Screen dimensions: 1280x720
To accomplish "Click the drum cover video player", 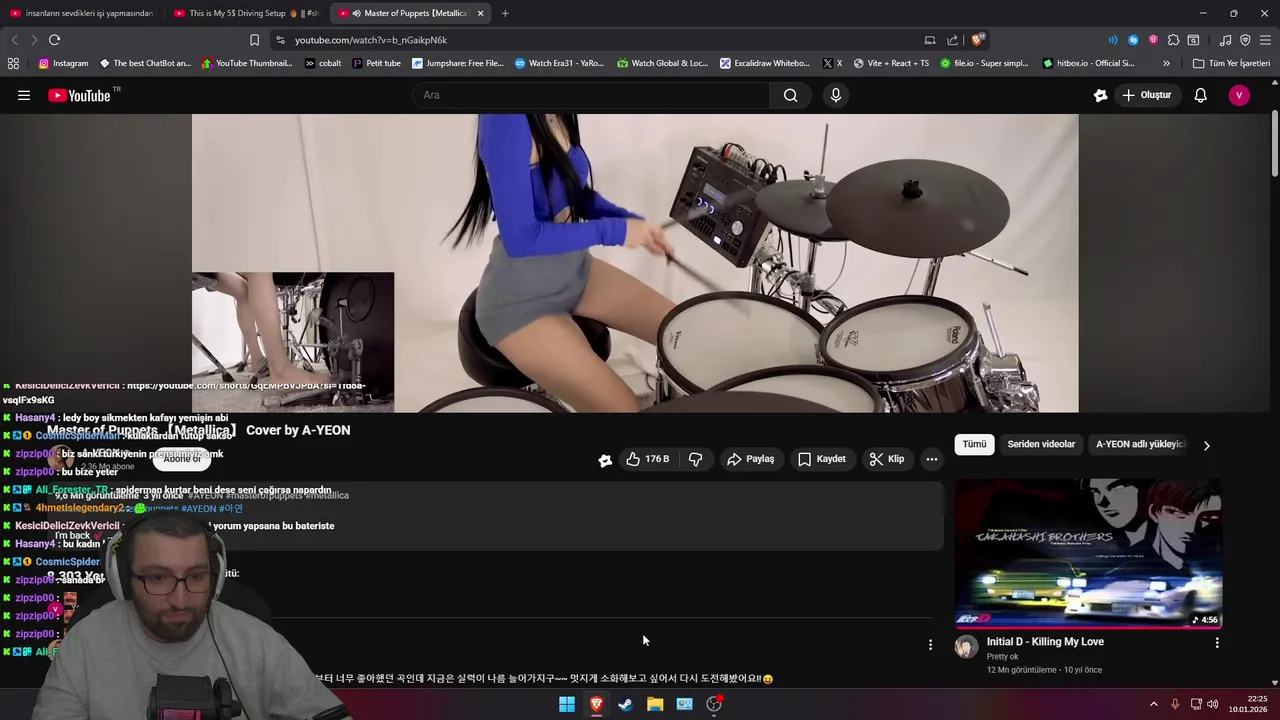I will click(635, 263).
